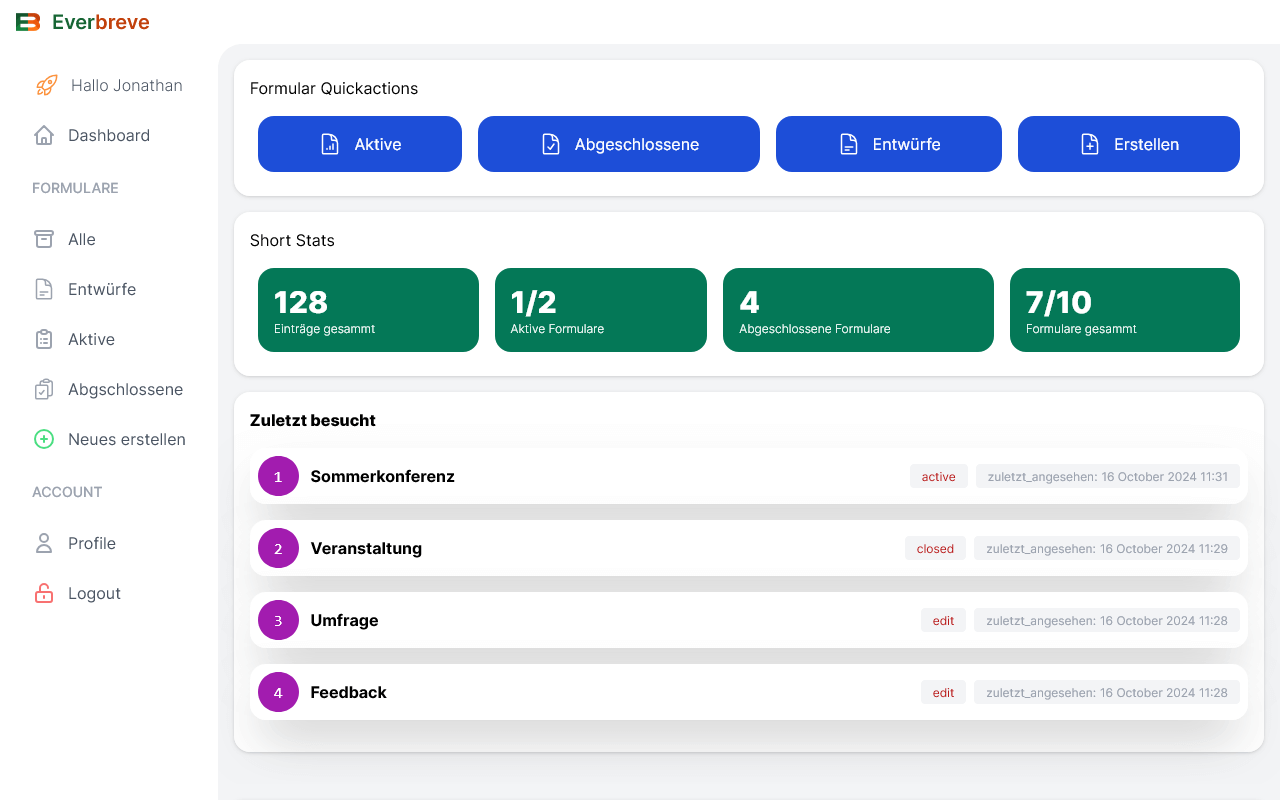This screenshot has height=800, width=1280.
Task: Click the Short Stats heading
Action: pos(292,240)
